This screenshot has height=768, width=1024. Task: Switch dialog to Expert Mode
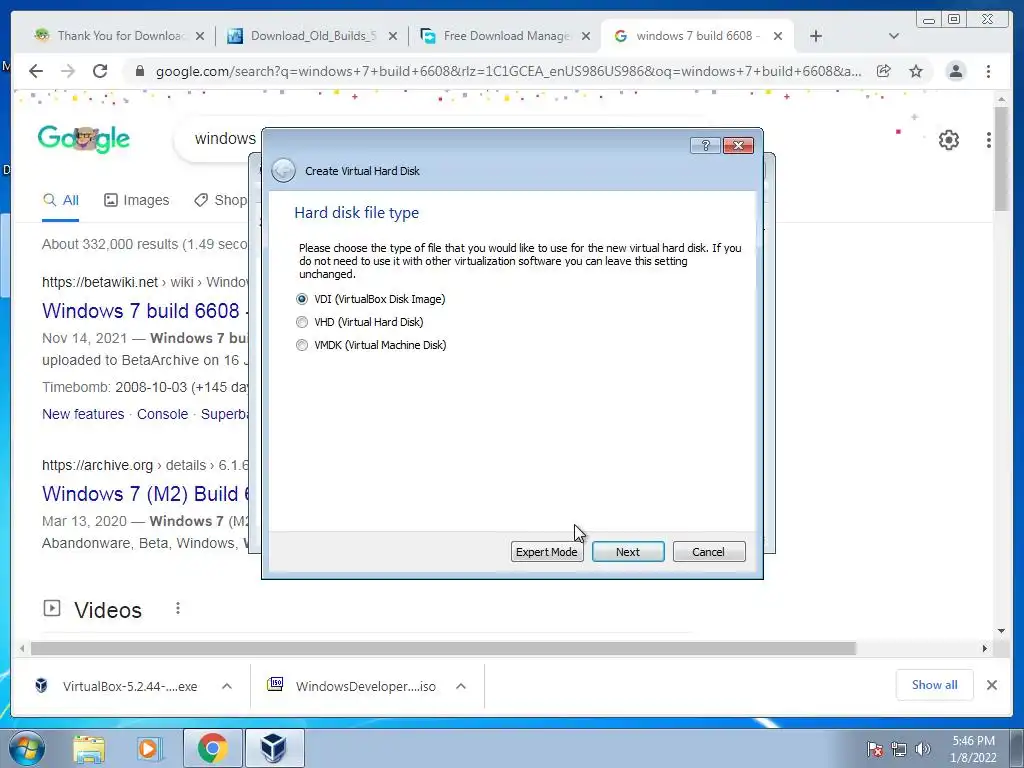point(547,552)
